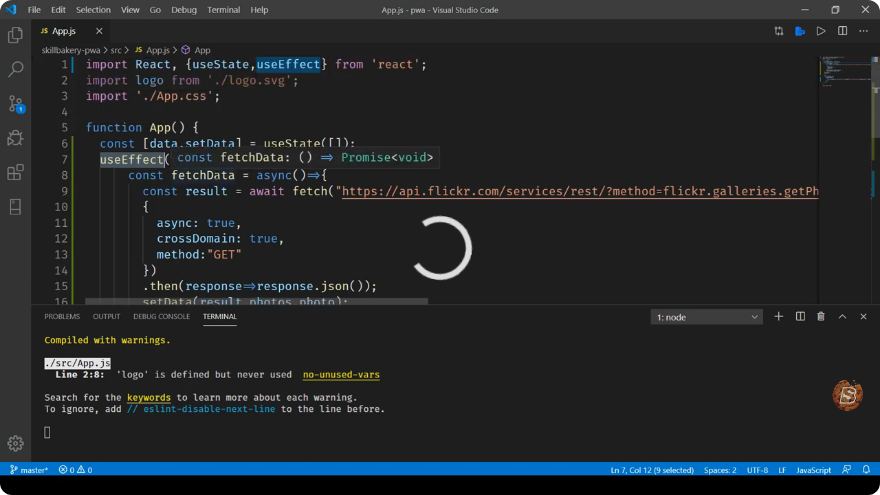880x495 pixels.
Task: Expand the '1: node' terminal dropdown
Action: coord(707,317)
